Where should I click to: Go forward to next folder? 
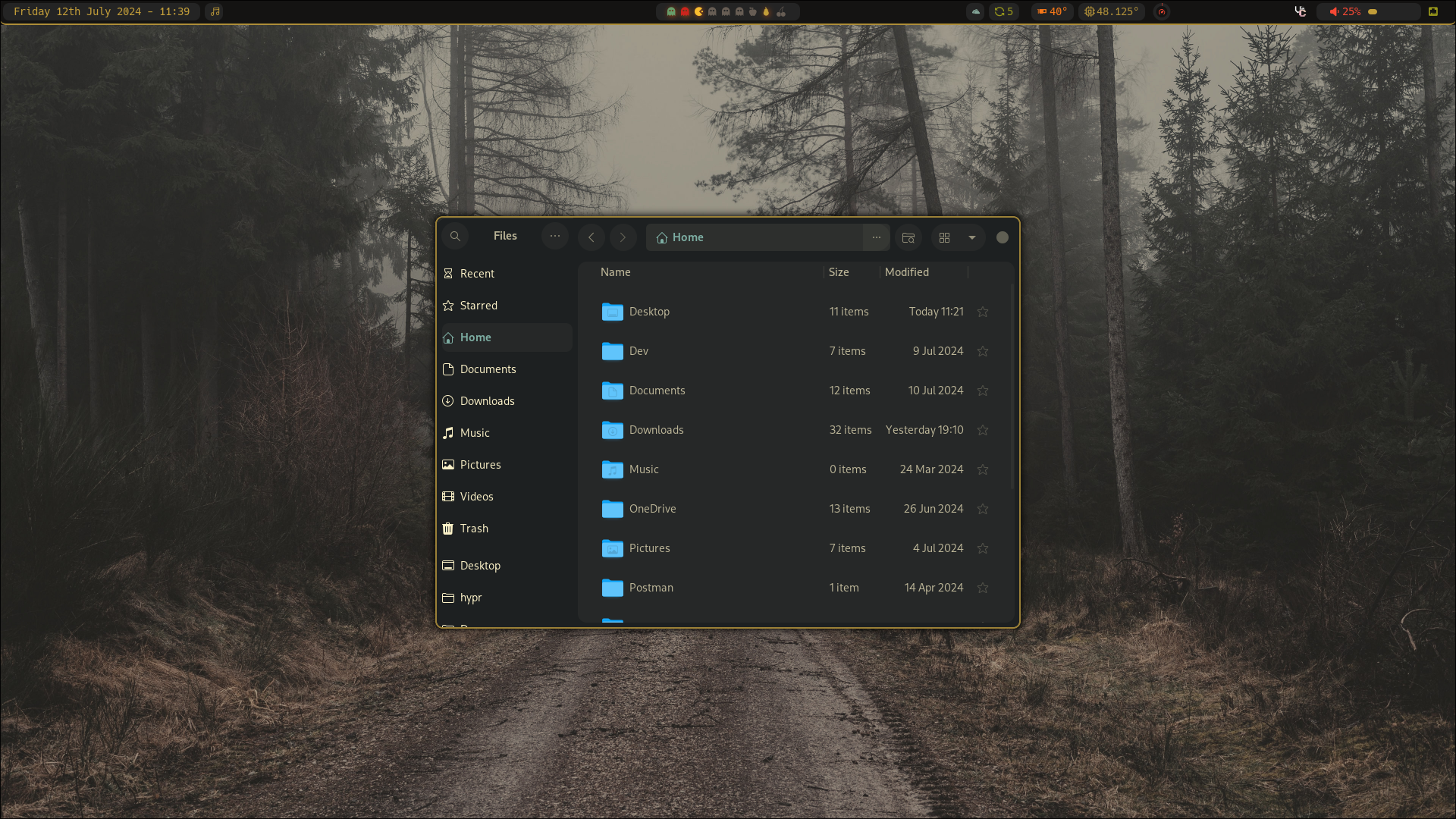coord(623,237)
